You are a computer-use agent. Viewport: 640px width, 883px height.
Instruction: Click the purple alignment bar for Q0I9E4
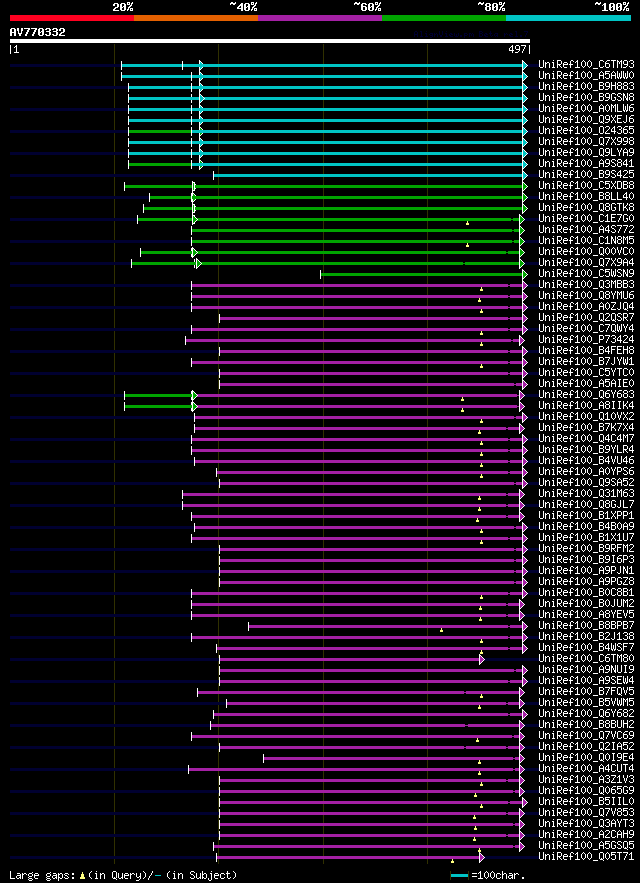[x=393, y=758]
